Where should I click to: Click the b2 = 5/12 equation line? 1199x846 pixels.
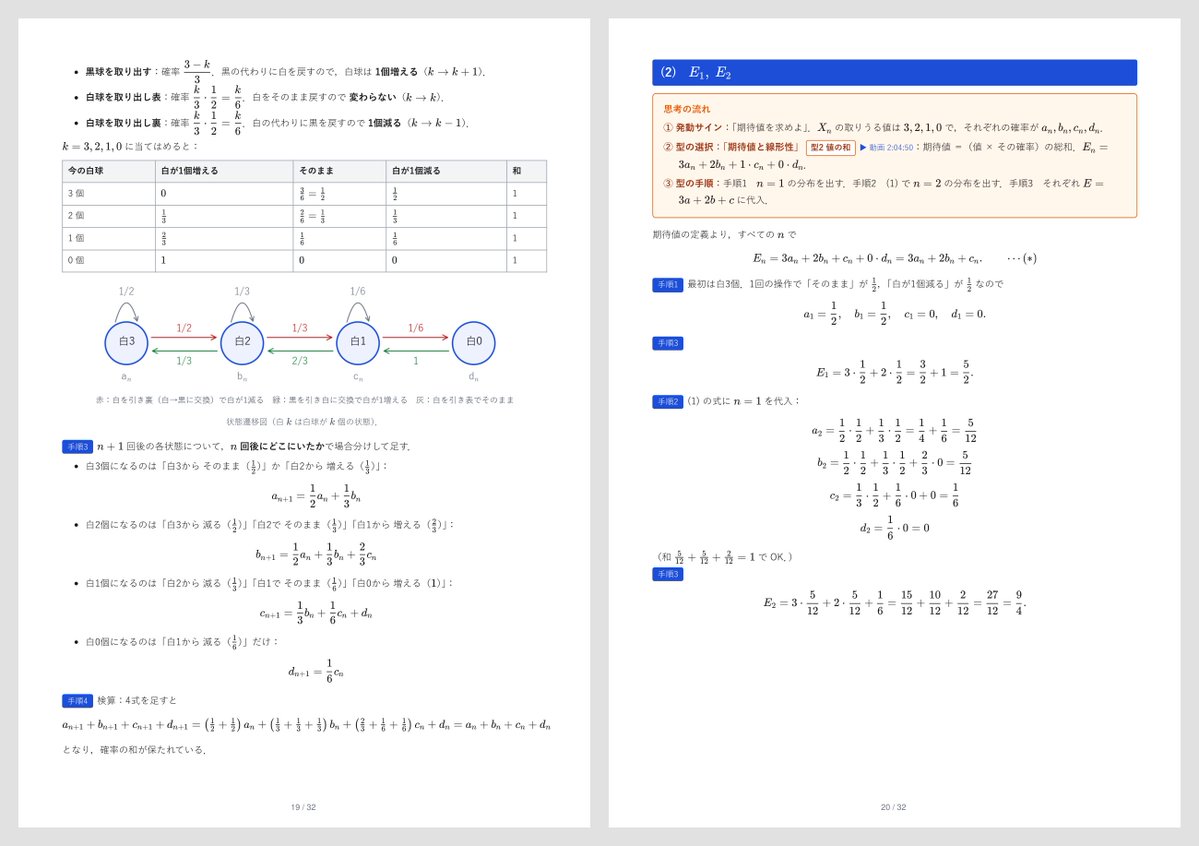[894, 462]
